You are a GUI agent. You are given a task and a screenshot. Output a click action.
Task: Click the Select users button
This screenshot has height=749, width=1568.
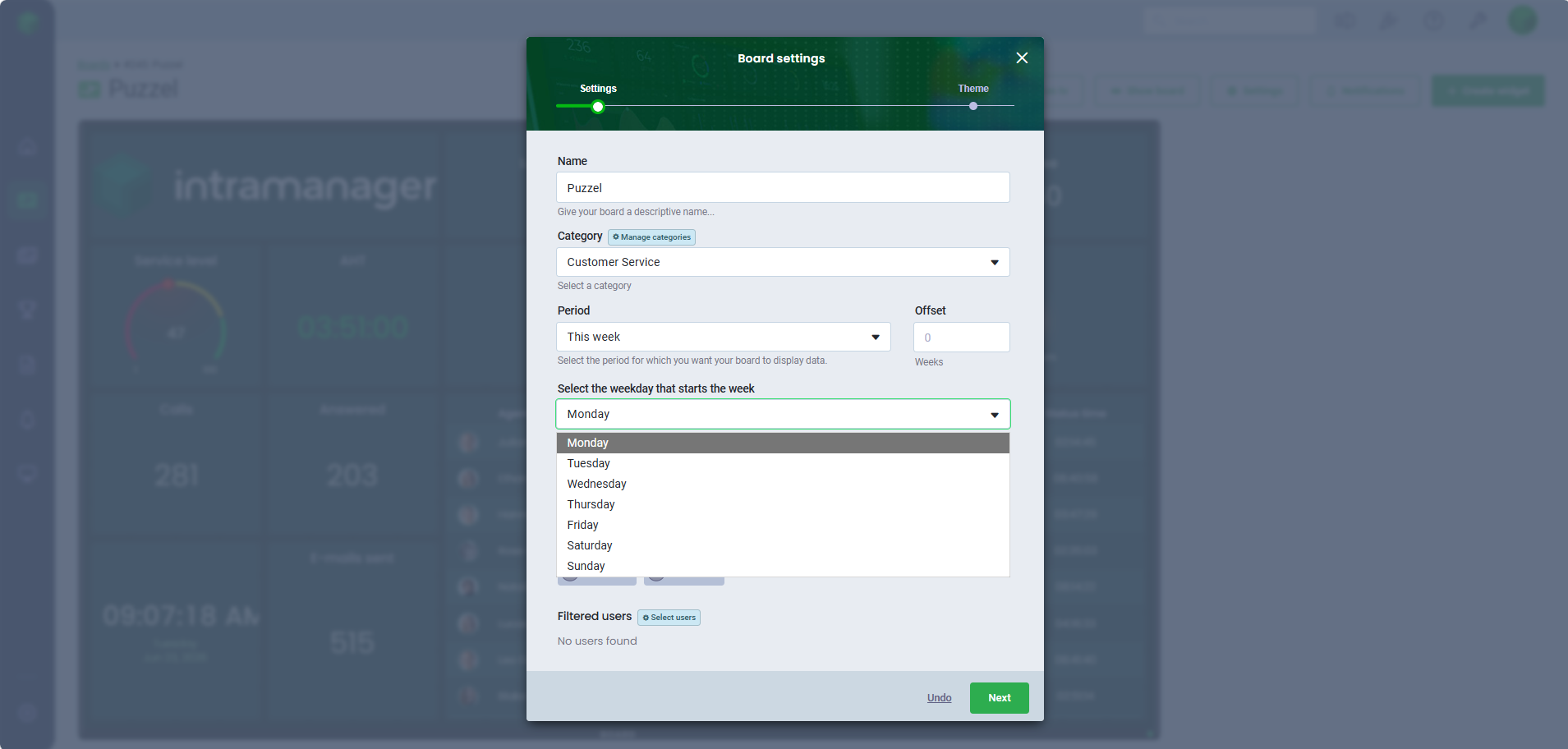tap(669, 618)
